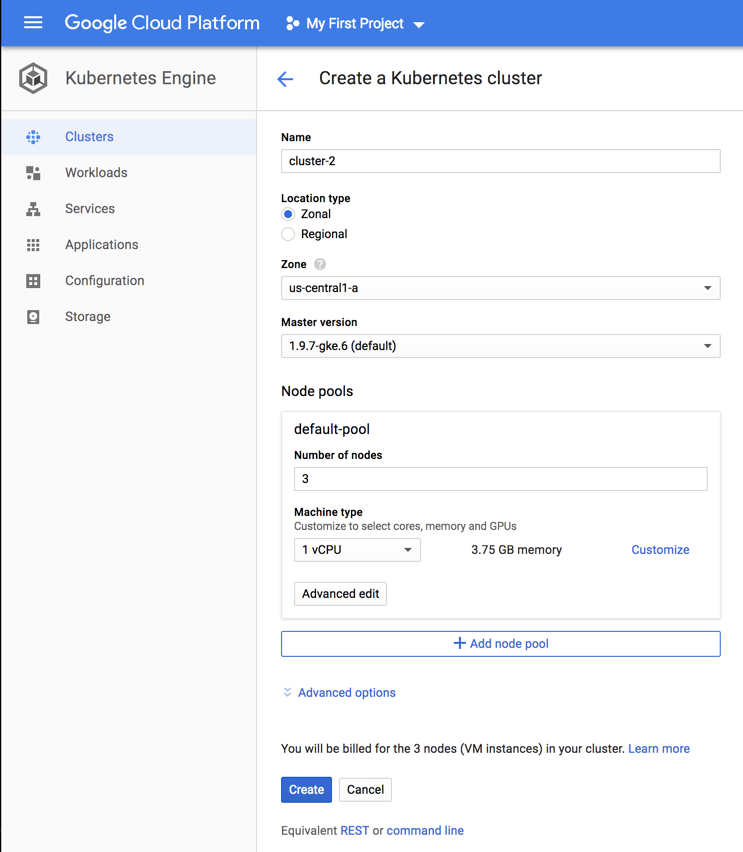Select the Regional location type

287,233
